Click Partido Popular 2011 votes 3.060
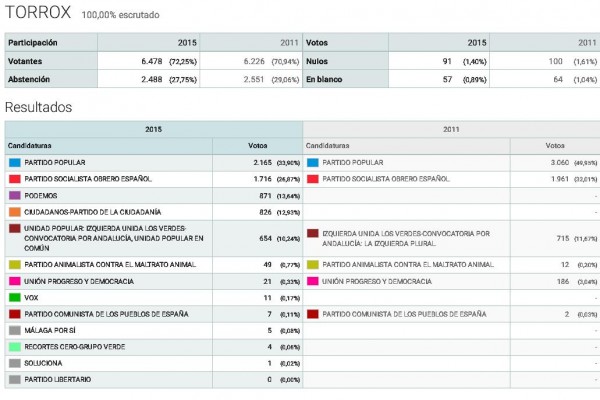 point(560,163)
